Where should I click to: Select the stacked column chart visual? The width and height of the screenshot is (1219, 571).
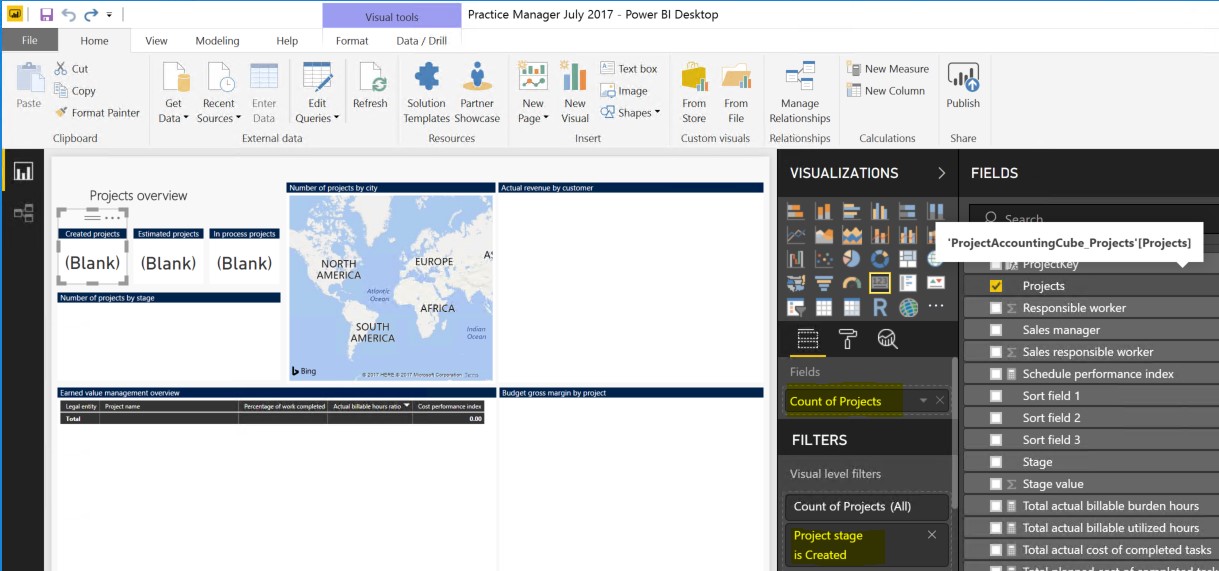coord(824,211)
